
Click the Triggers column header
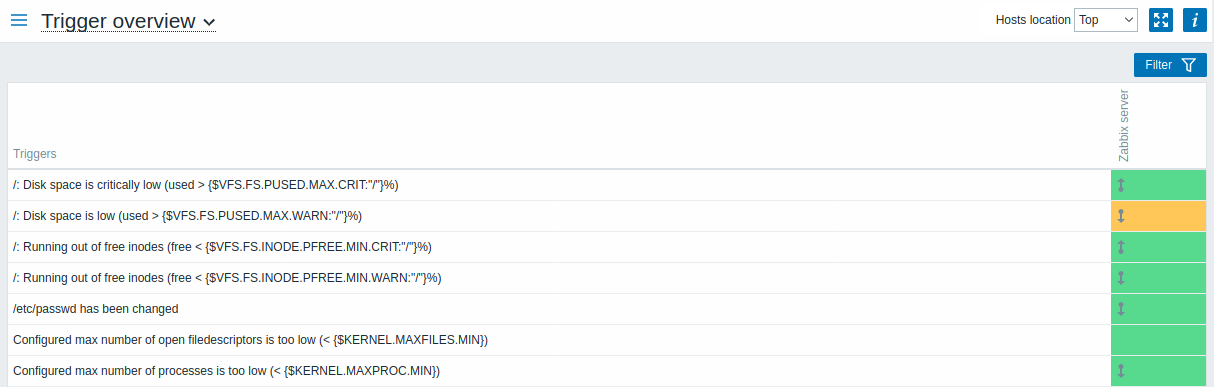click(x=35, y=154)
